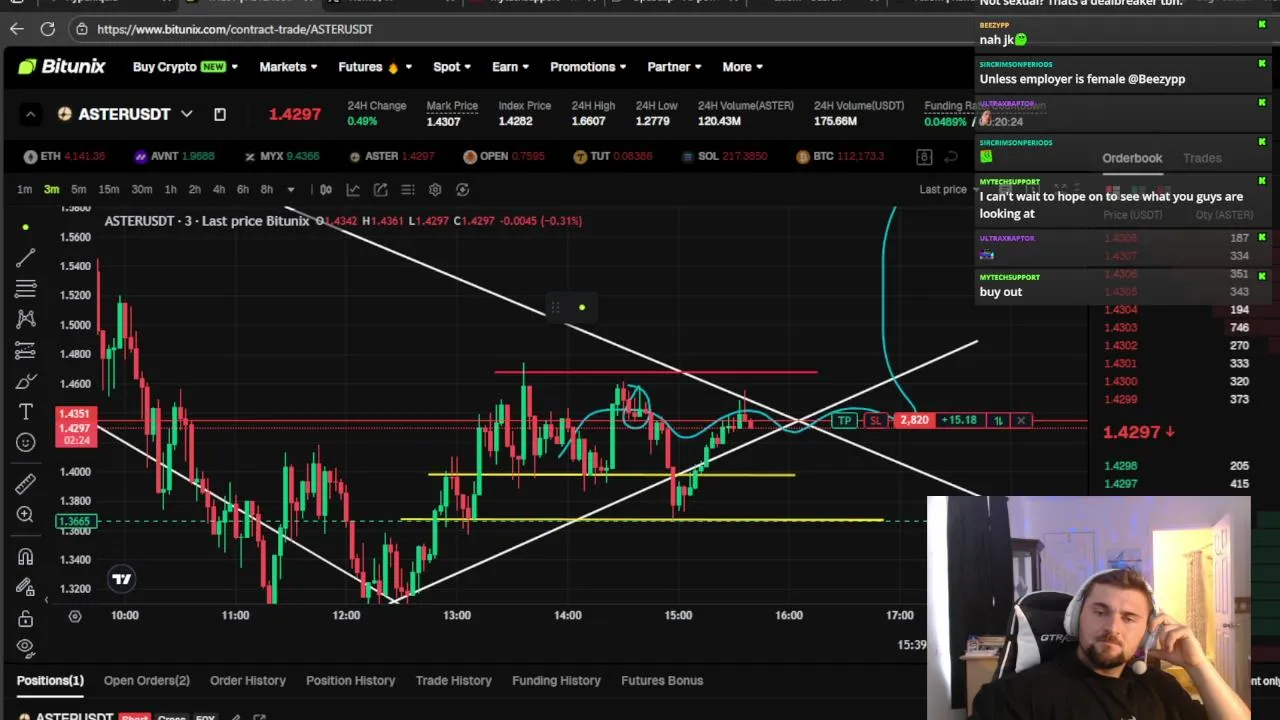Click the browser reload button

pos(47,29)
